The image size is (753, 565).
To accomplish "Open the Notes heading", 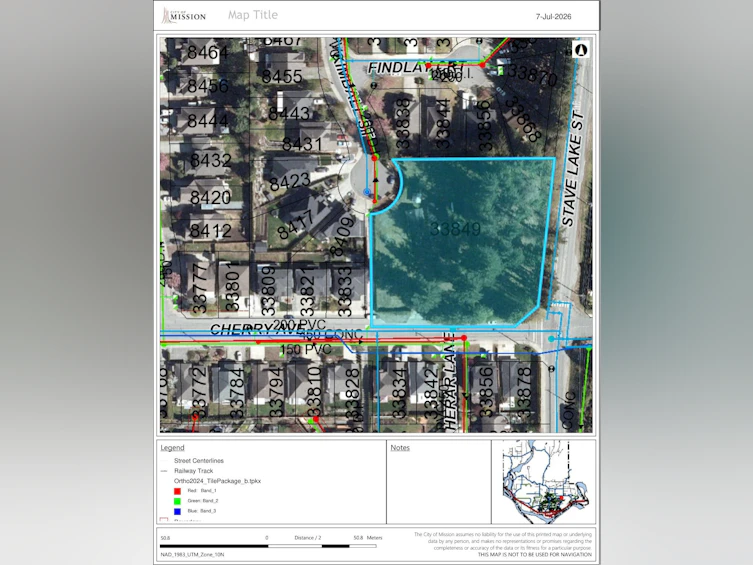I will click(400, 447).
